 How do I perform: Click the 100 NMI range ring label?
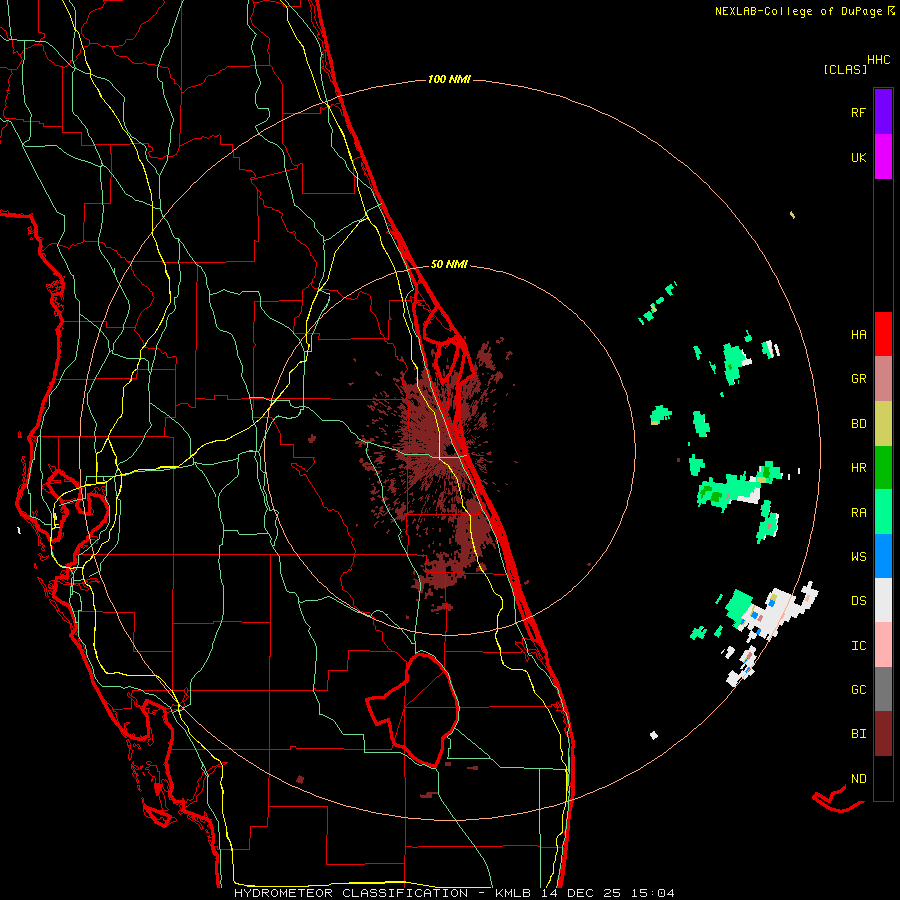(x=449, y=79)
